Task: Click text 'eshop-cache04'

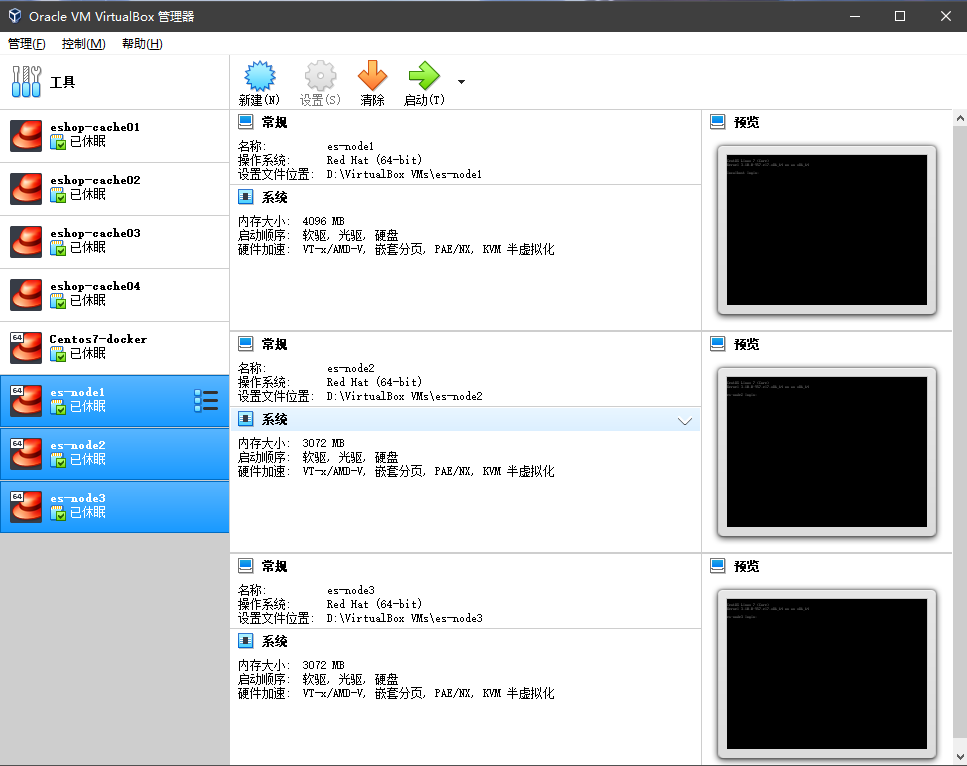Action: [95, 286]
